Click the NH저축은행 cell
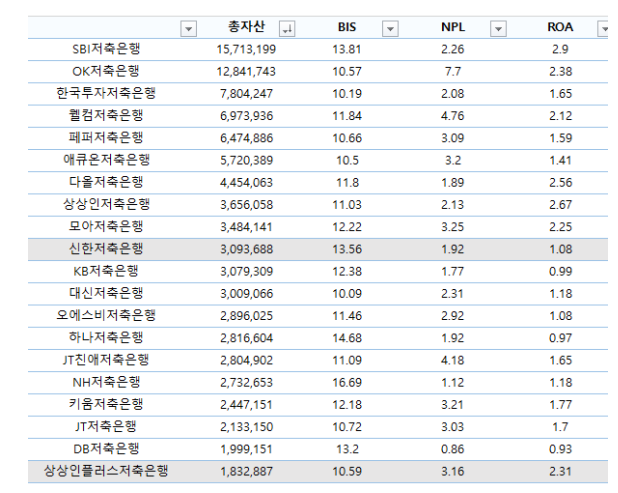This screenshot has width=618, height=493. (106, 382)
